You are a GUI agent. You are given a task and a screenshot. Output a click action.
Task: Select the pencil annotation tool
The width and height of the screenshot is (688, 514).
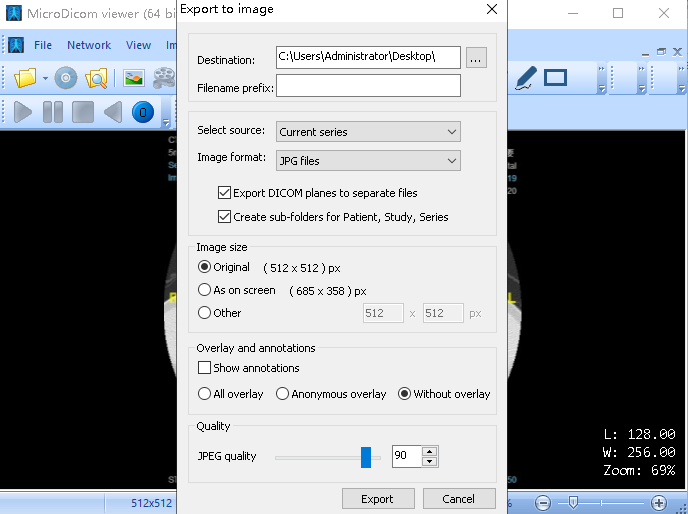[526, 78]
